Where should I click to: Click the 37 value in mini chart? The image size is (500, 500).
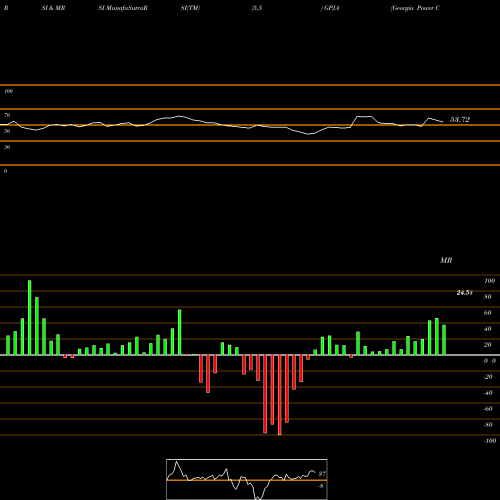coord(322,474)
